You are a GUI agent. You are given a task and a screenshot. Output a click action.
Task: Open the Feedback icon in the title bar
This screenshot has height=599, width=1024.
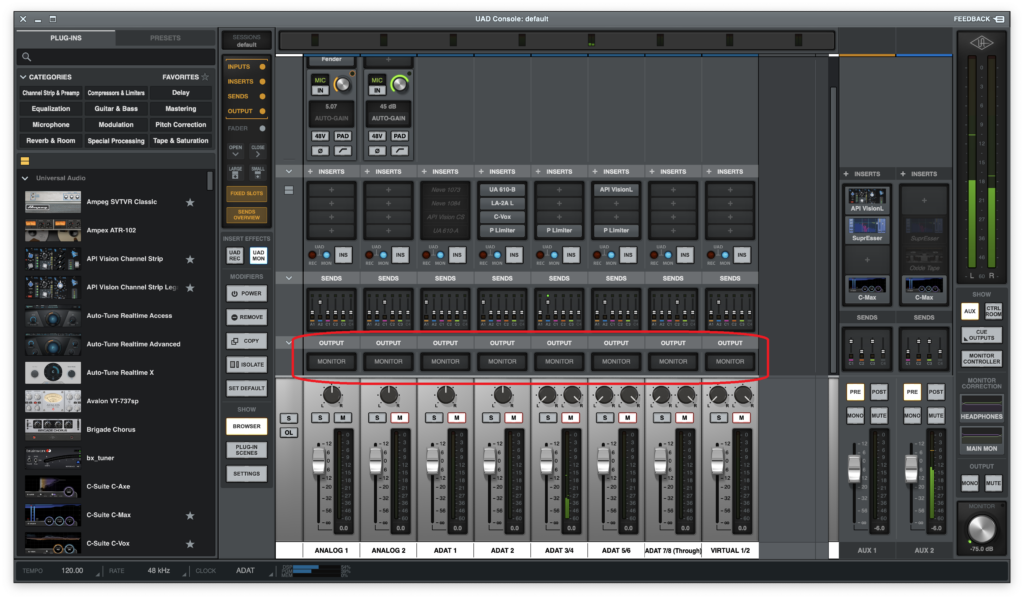[999, 19]
